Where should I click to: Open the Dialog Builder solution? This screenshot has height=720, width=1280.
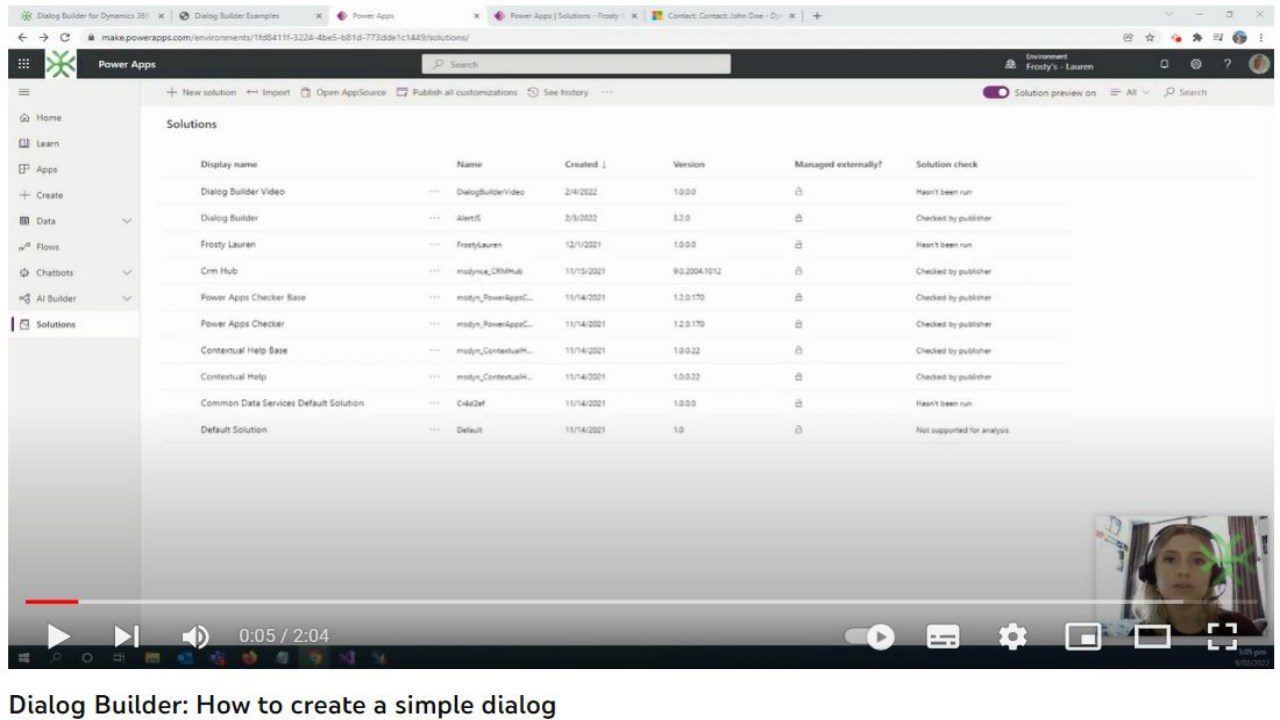tap(229, 217)
